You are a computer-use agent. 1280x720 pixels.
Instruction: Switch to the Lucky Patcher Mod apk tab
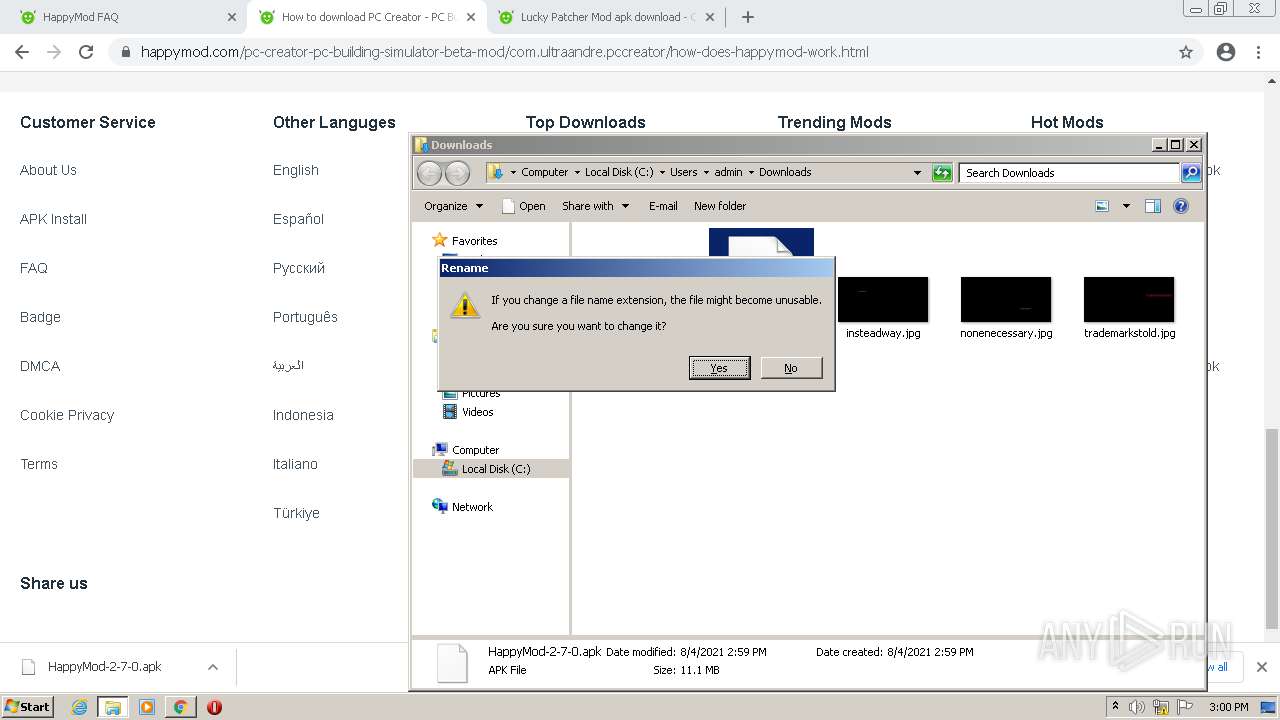point(605,17)
